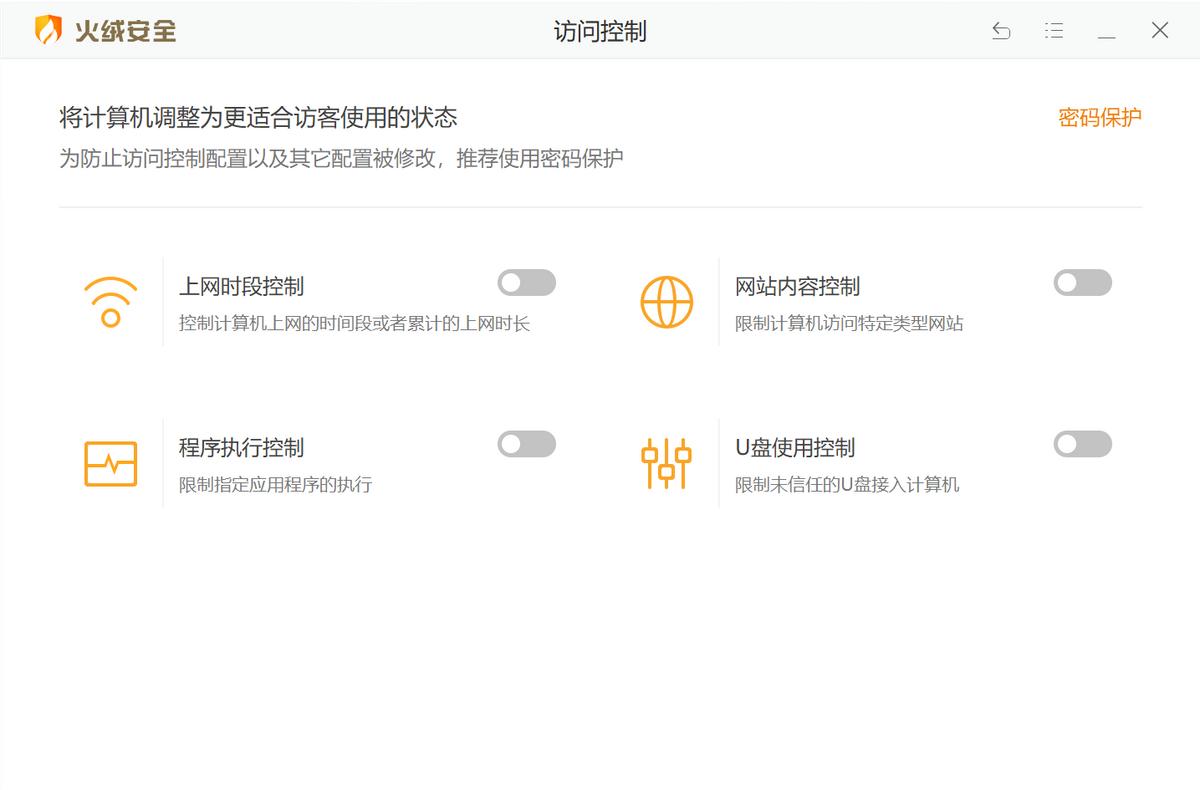1200x790 pixels.
Task: Turn on the 网站内容控制 switch
Action: (x=1082, y=283)
